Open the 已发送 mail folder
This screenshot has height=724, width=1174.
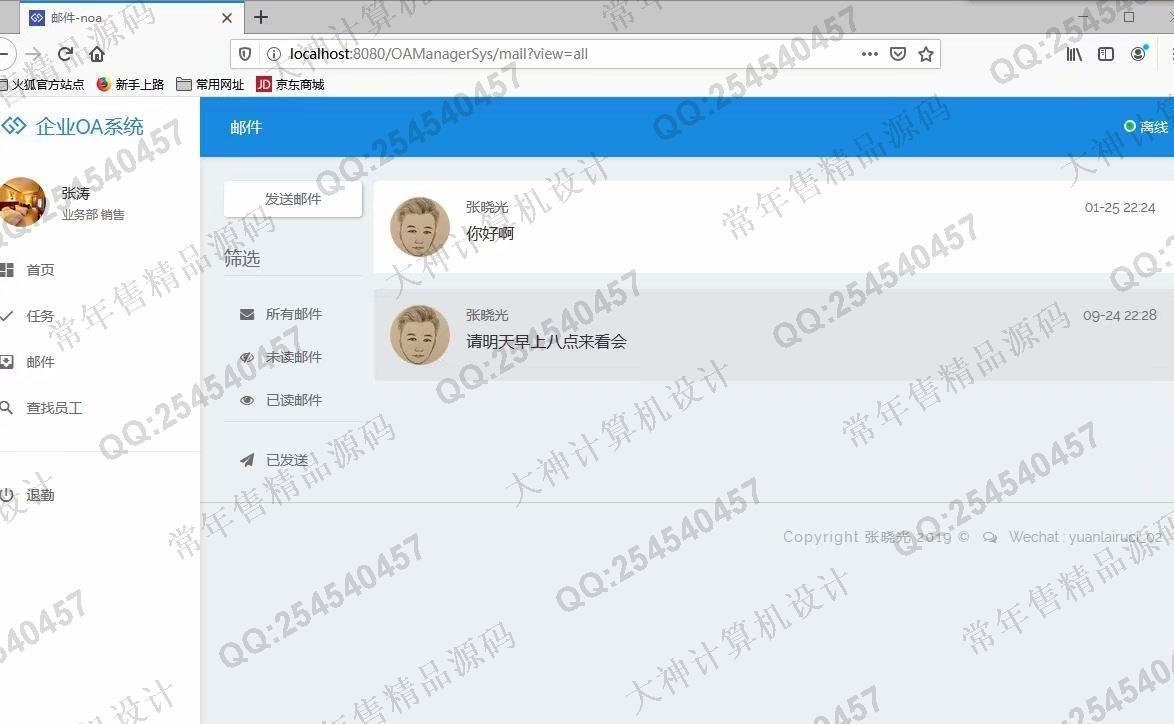tap(288, 460)
